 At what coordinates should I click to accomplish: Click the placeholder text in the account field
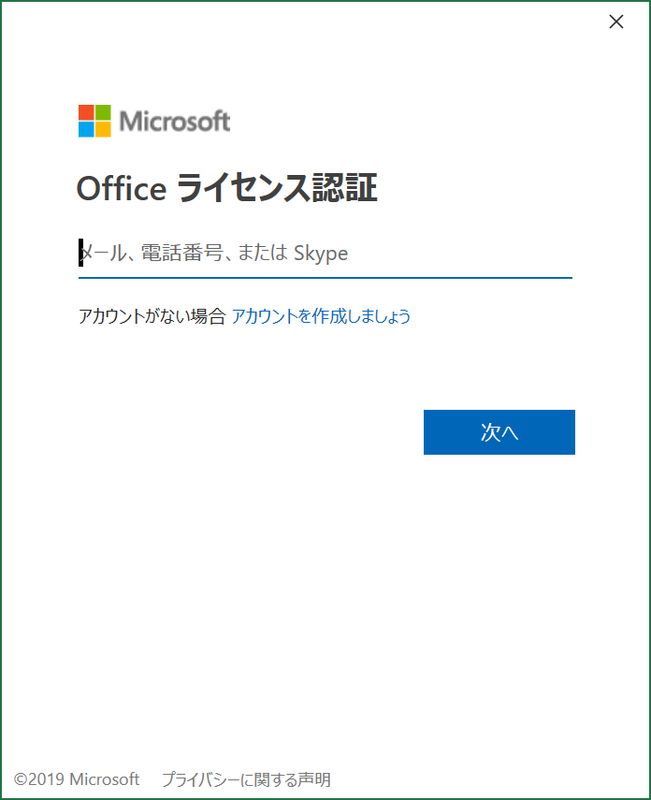coord(213,253)
